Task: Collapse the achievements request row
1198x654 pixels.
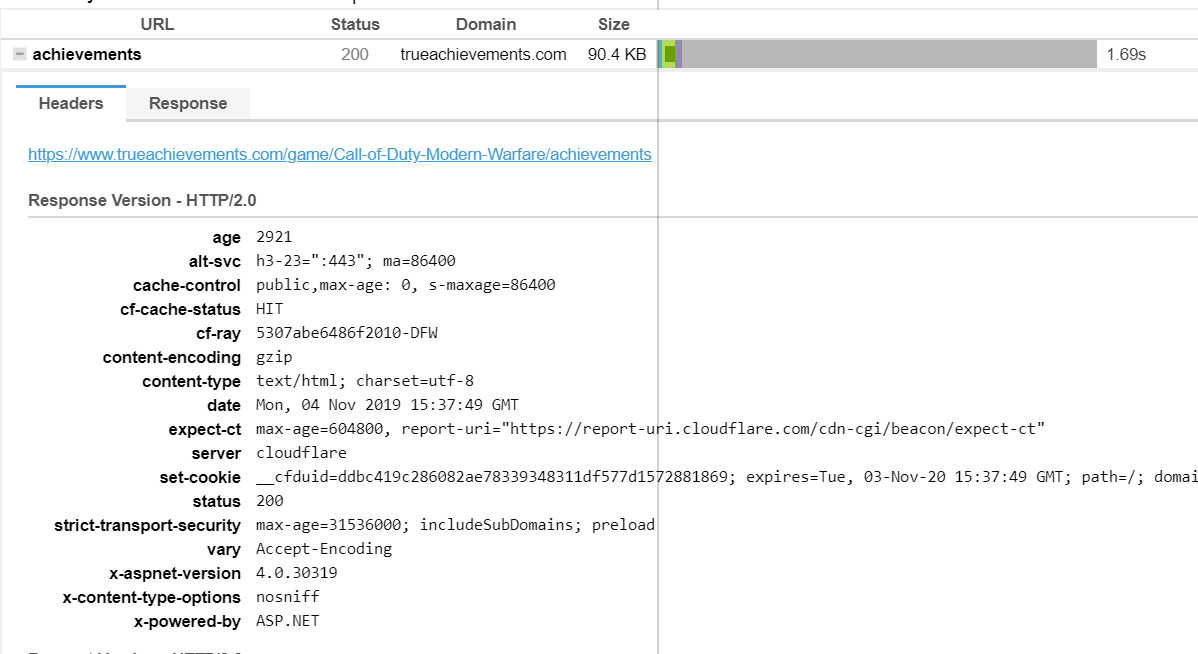Action: tap(20, 54)
